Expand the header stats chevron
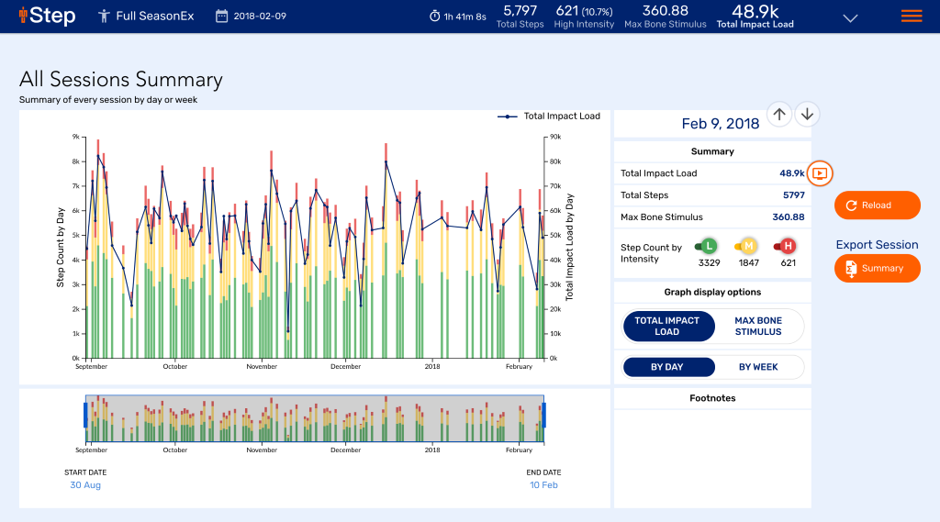This screenshot has width=940, height=522. pyautogui.click(x=850, y=18)
